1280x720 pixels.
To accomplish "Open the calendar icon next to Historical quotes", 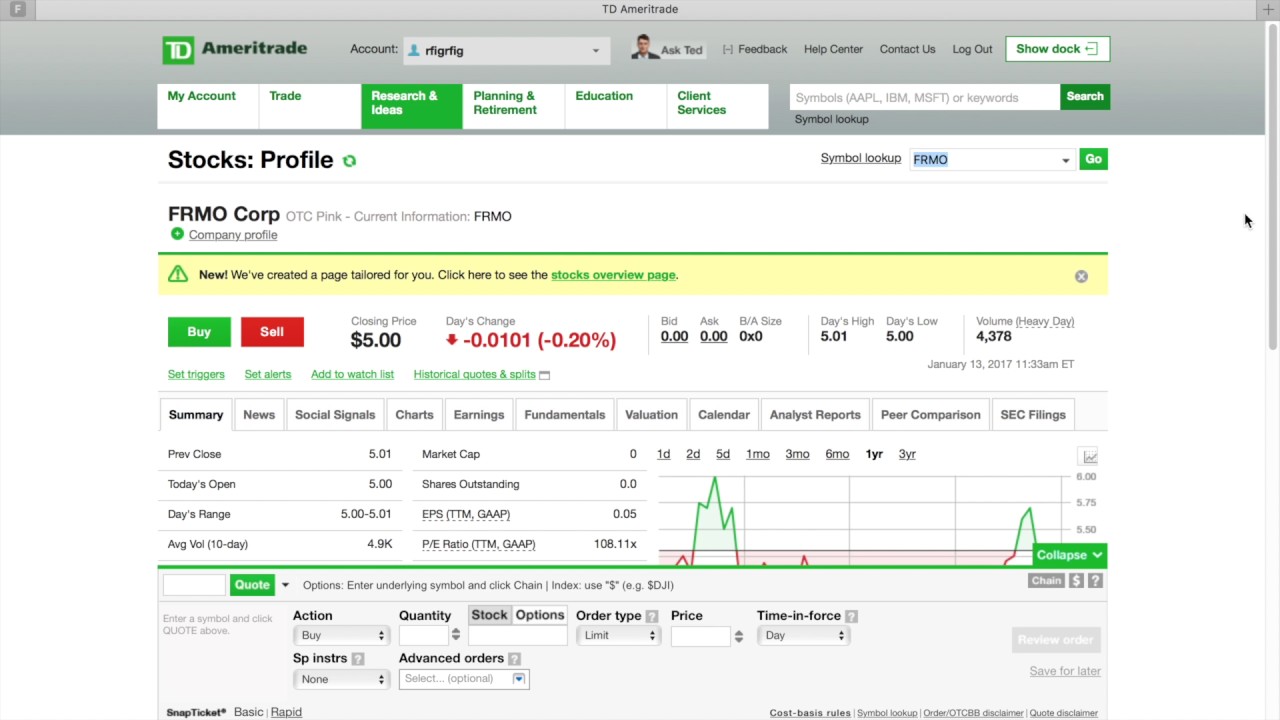I will click(544, 375).
